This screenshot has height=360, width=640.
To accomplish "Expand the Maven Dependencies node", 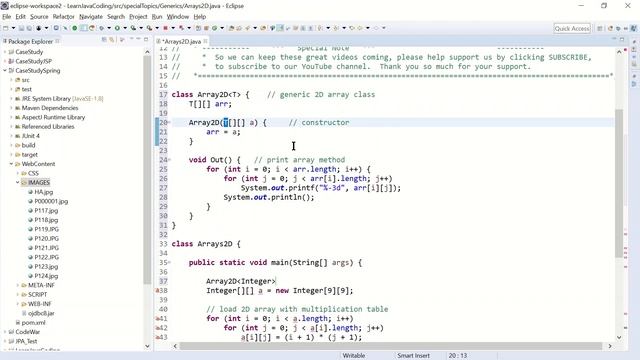I will point(11,108).
